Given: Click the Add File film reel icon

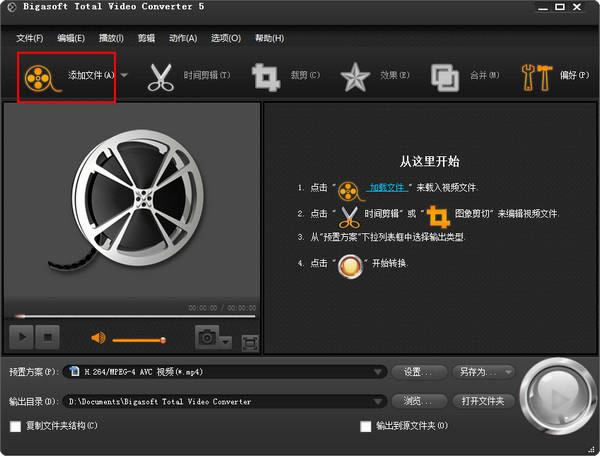Looking at the screenshot, I should (41, 78).
